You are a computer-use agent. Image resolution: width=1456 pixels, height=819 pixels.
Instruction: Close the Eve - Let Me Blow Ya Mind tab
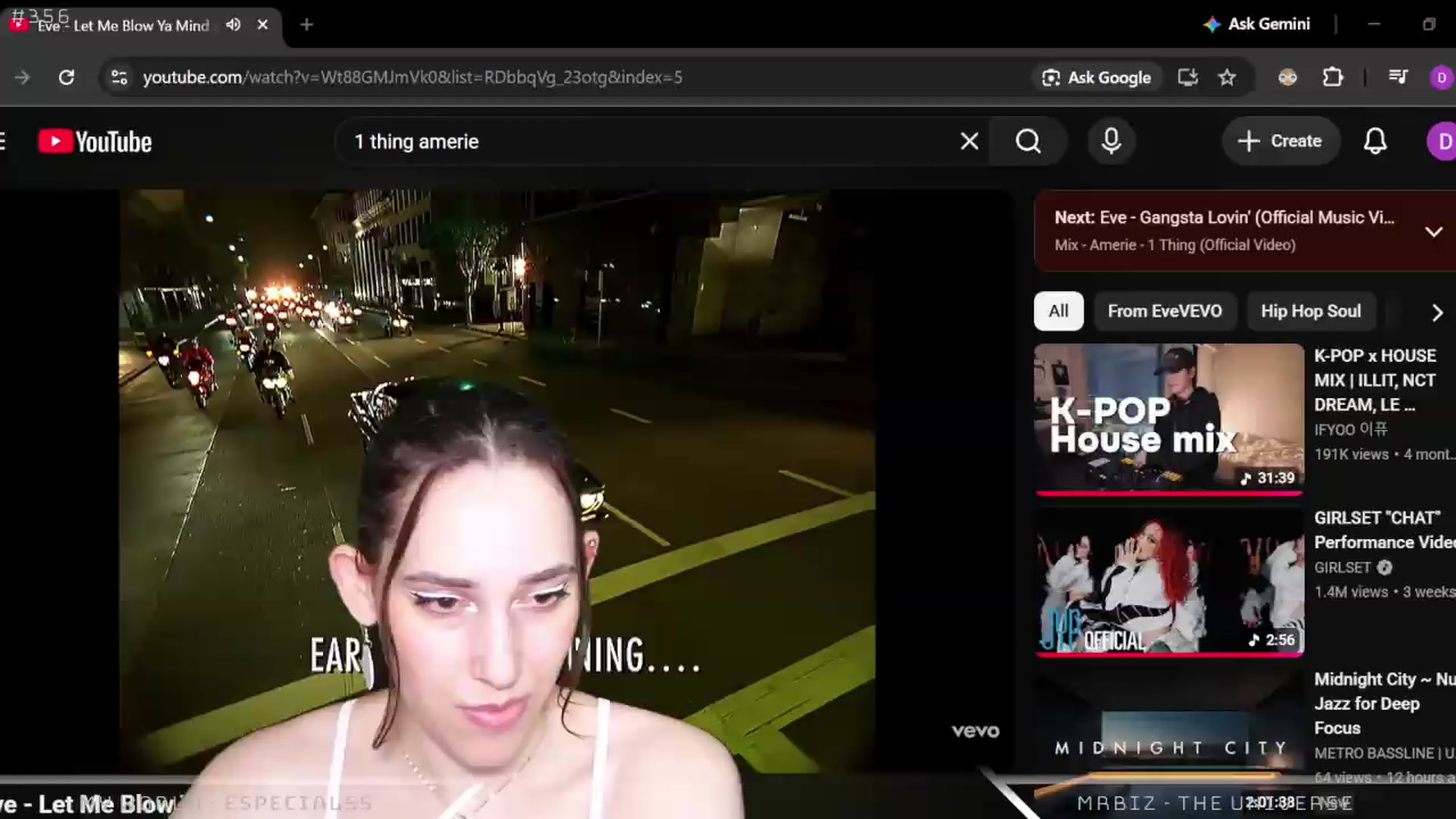pyautogui.click(x=262, y=25)
